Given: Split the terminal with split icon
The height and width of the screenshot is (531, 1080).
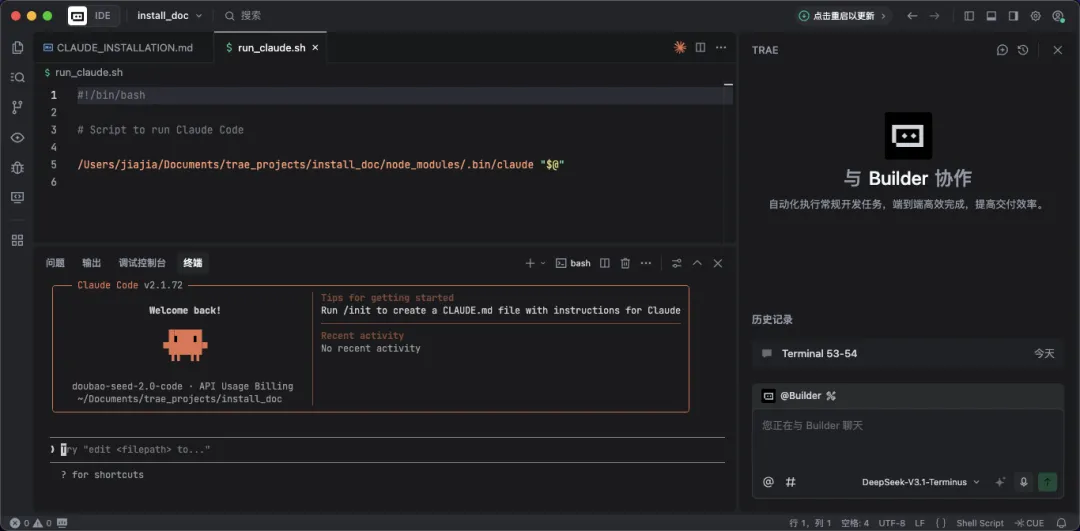Looking at the screenshot, I should [605, 263].
